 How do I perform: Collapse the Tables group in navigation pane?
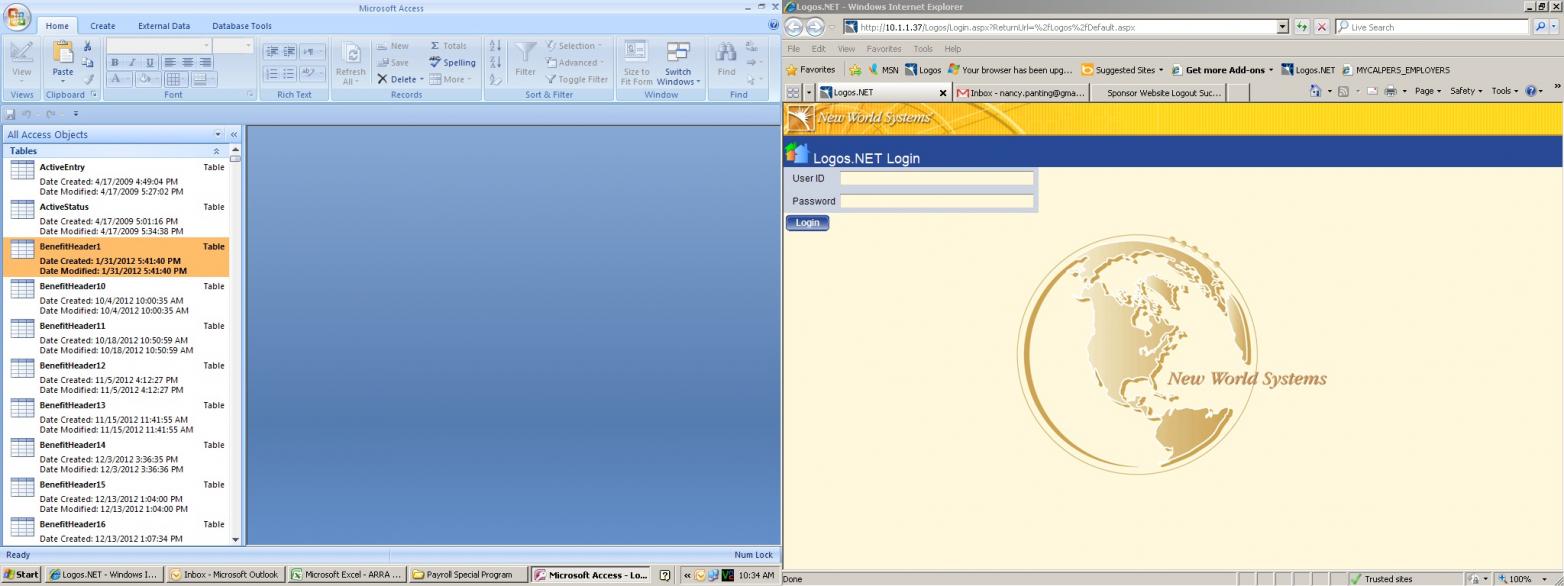click(x=216, y=151)
